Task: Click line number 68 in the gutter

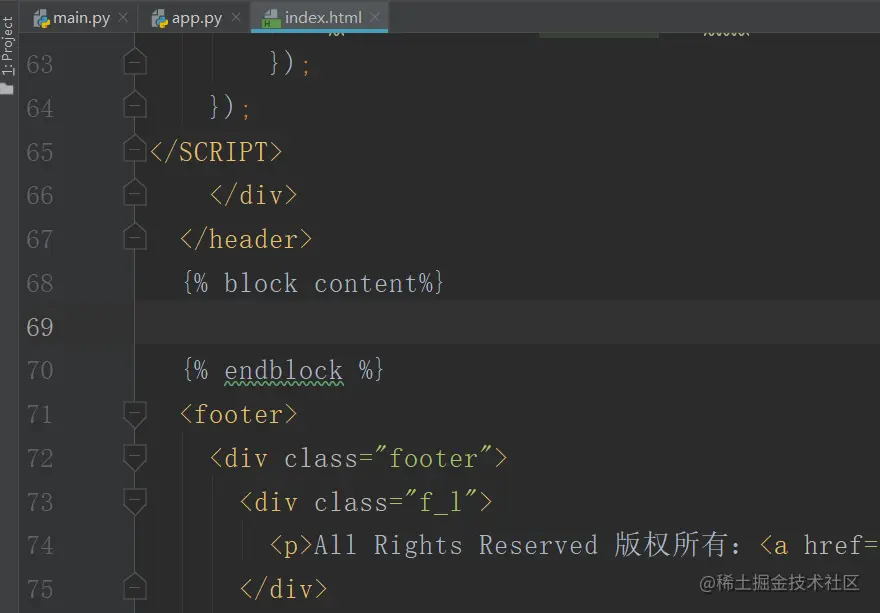Action: [40, 283]
